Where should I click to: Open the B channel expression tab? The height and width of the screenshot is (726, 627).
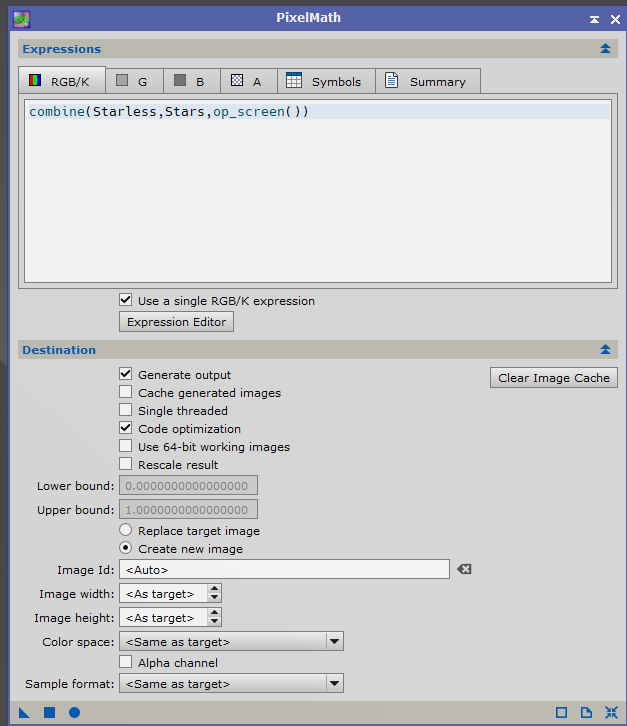192,81
